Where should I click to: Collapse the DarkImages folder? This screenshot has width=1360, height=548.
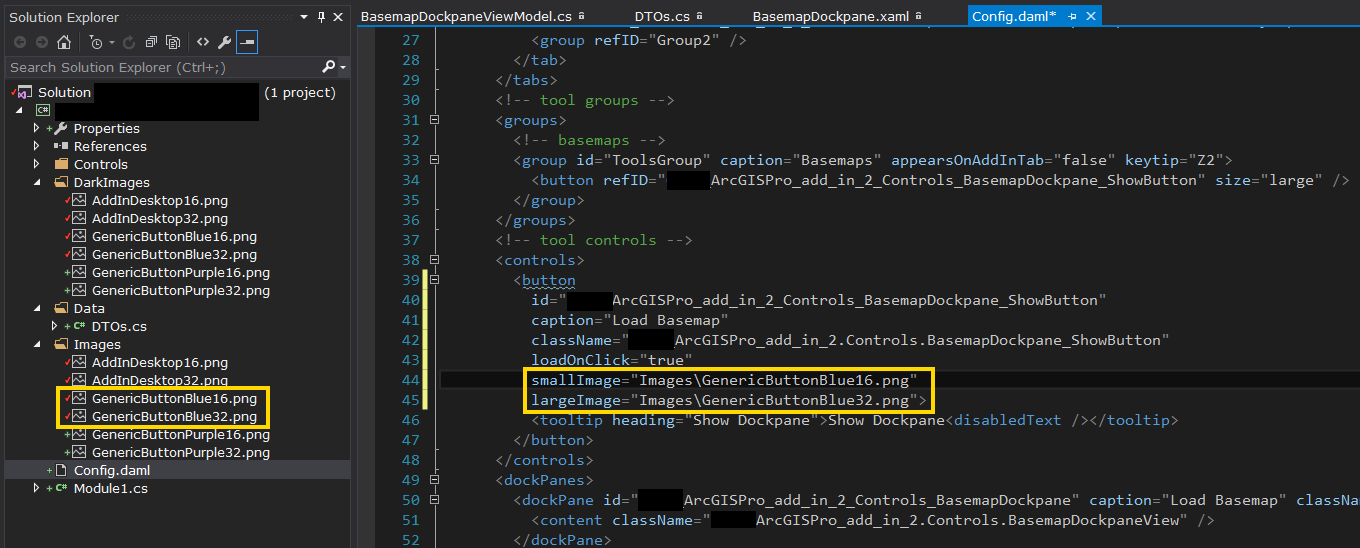click(x=37, y=182)
